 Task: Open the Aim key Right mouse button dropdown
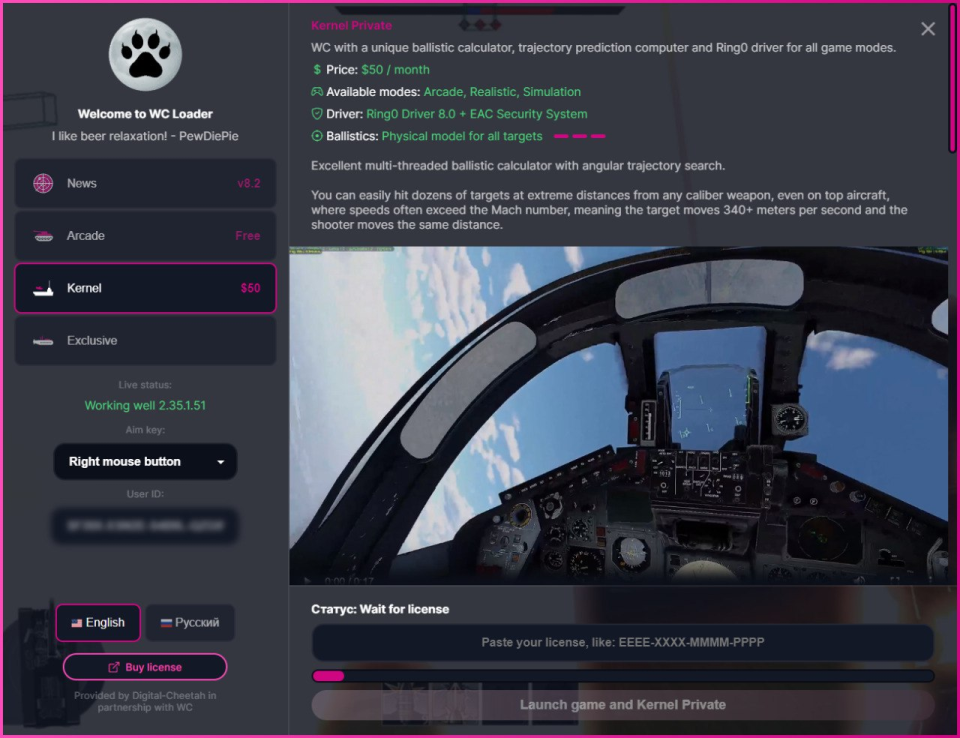(x=145, y=462)
